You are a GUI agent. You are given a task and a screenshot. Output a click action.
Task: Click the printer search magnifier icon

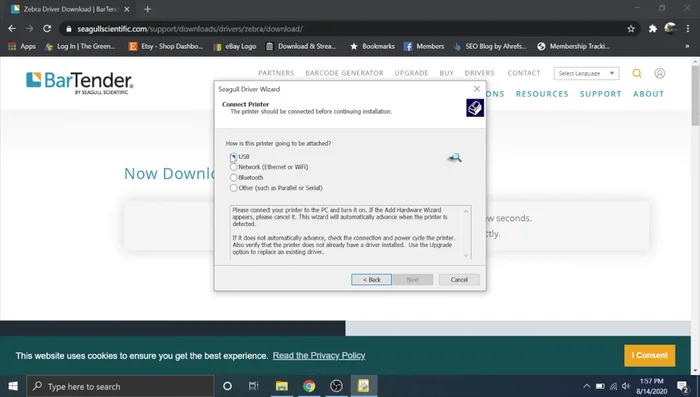tap(454, 158)
